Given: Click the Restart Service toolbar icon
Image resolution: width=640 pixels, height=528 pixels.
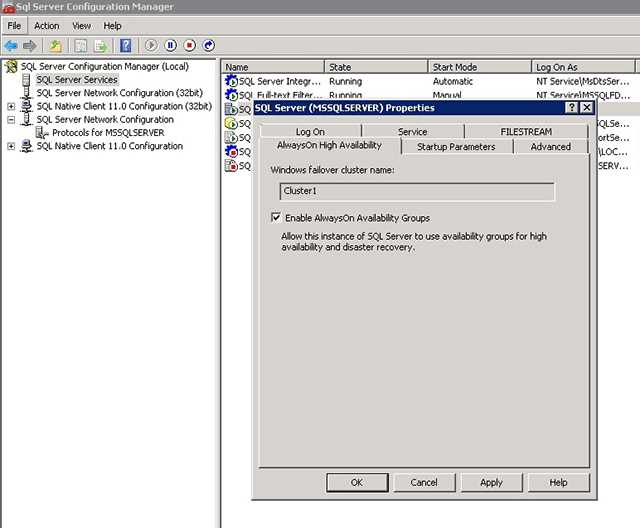Looking at the screenshot, I should coord(209,45).
